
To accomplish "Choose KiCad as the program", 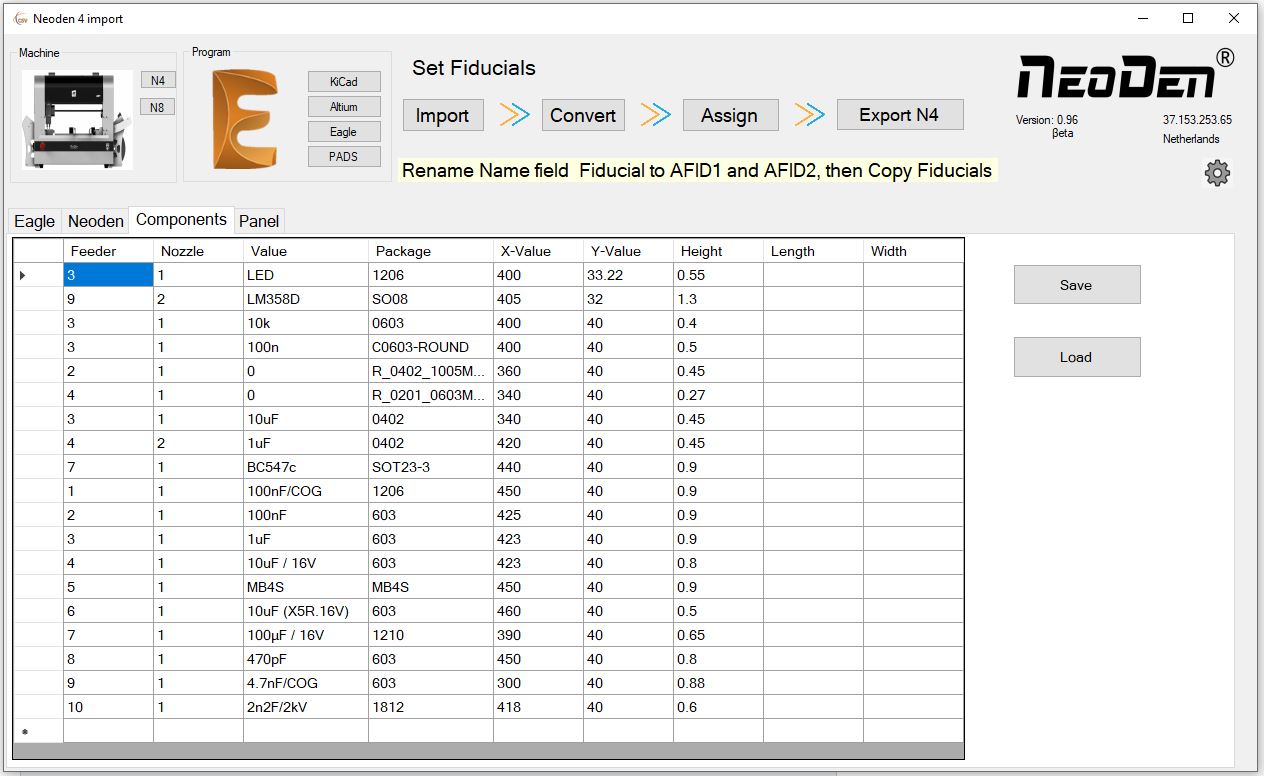I will pos(344,82).
